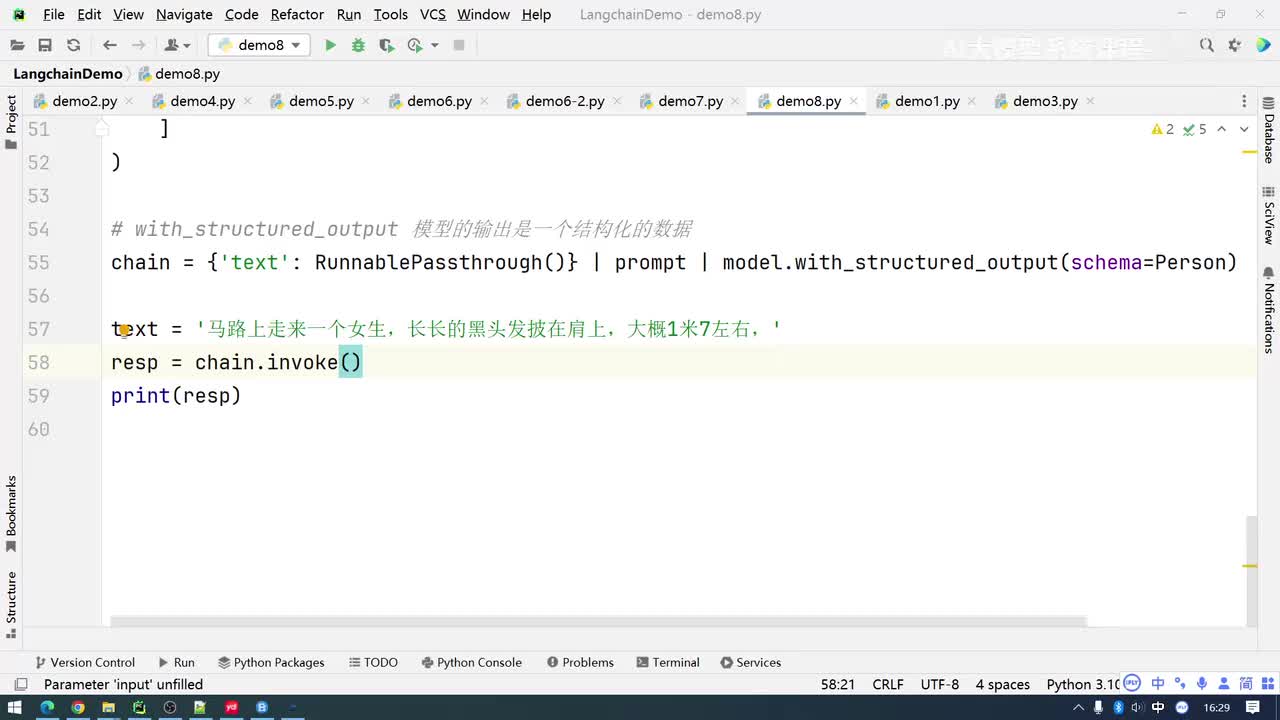Open Google Chrome from the taskbar

pos(77,708)
